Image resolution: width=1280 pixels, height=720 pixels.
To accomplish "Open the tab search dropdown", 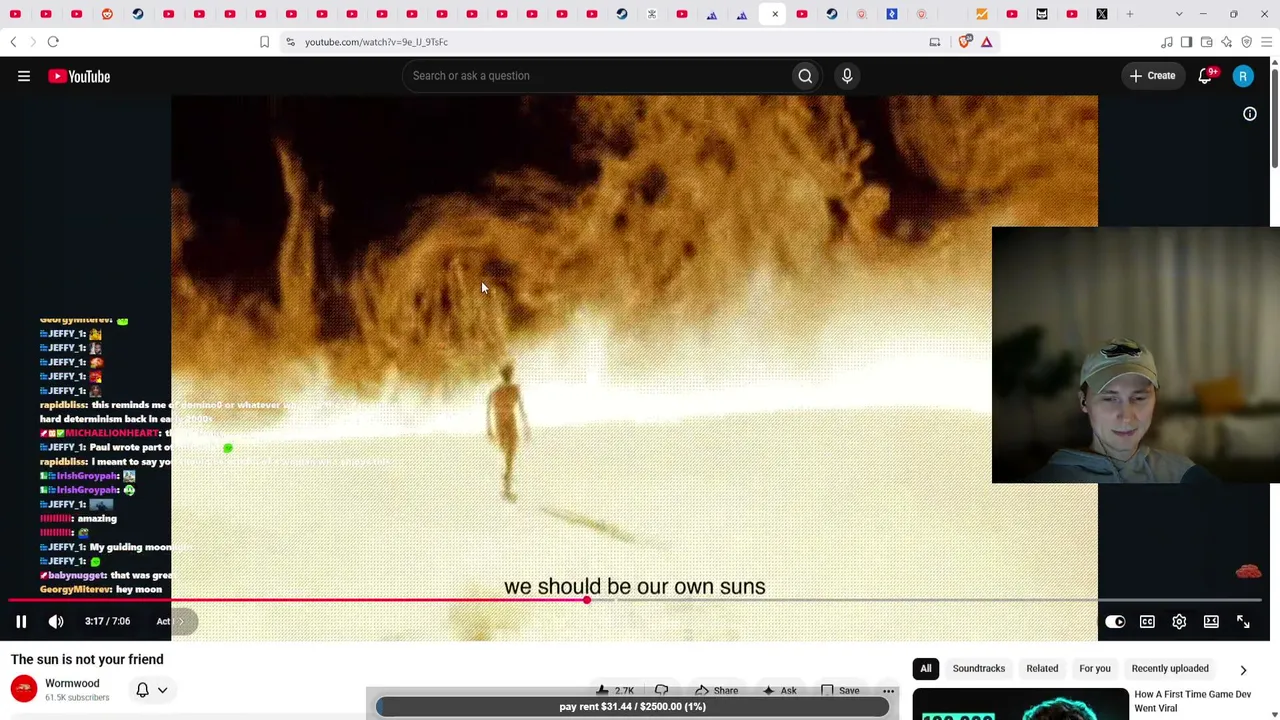I will (x=1179, y=14).
